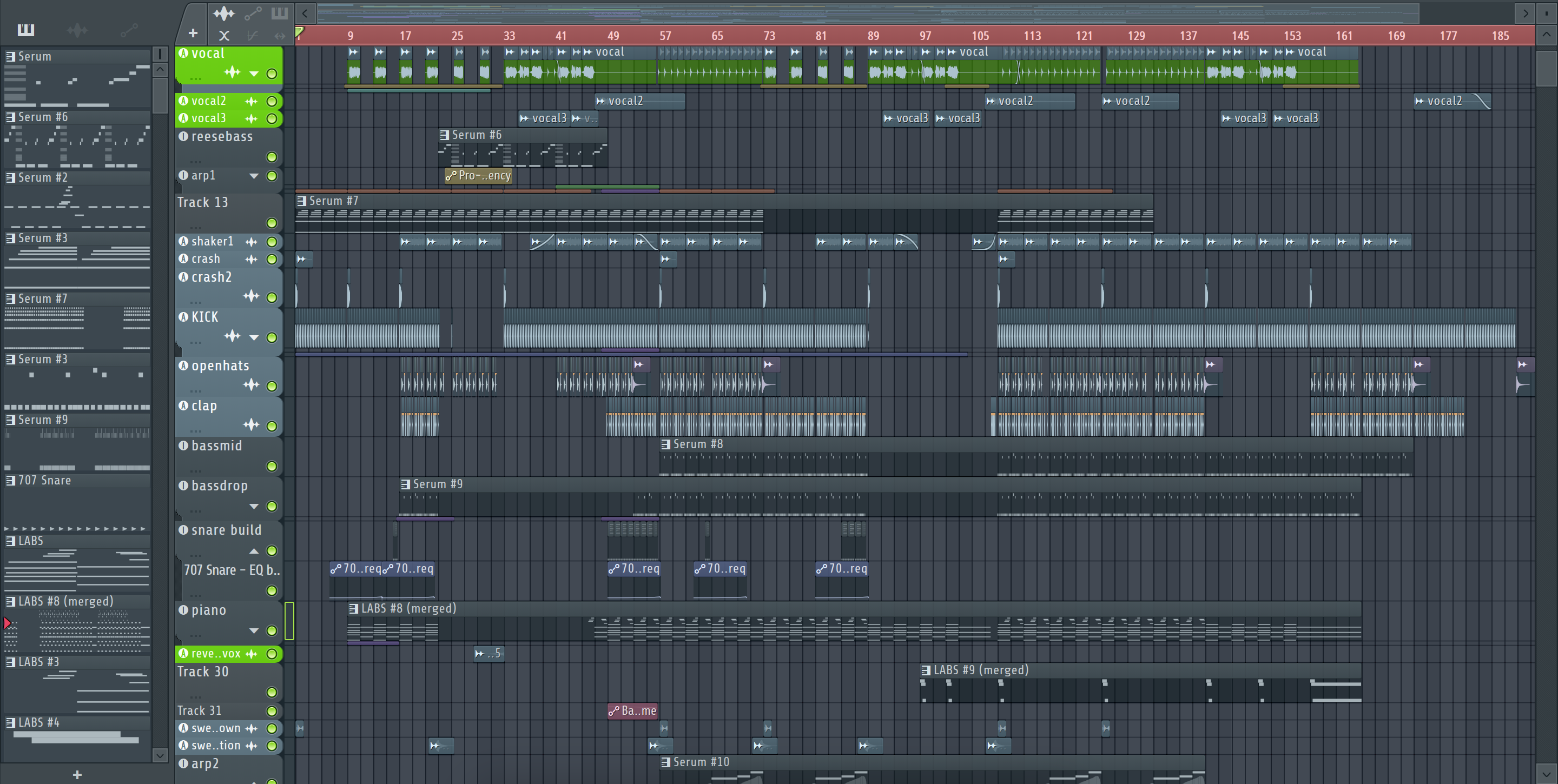
Task: Click the waveform icon on the clap track
Action: click(252, 425)
